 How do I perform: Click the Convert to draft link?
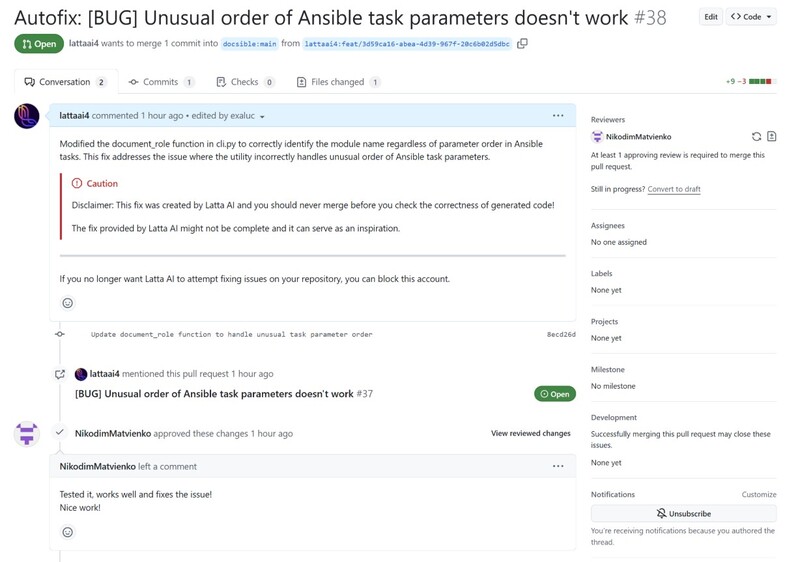point(673,189)
